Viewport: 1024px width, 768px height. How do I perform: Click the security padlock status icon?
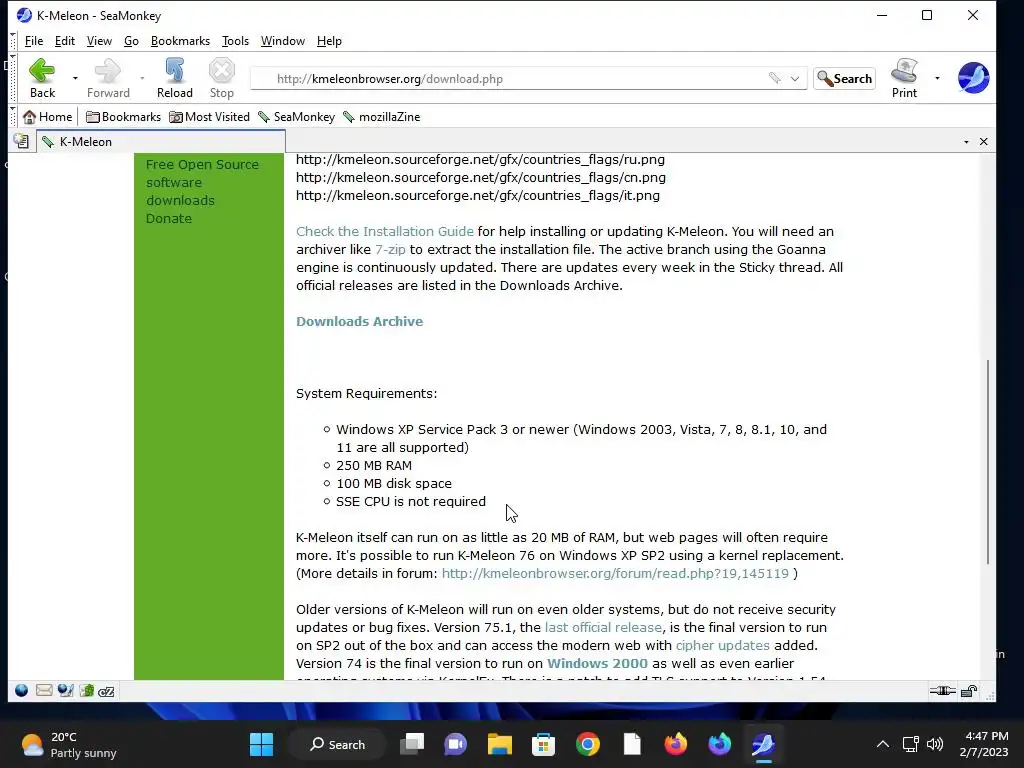tap(969, 691)
